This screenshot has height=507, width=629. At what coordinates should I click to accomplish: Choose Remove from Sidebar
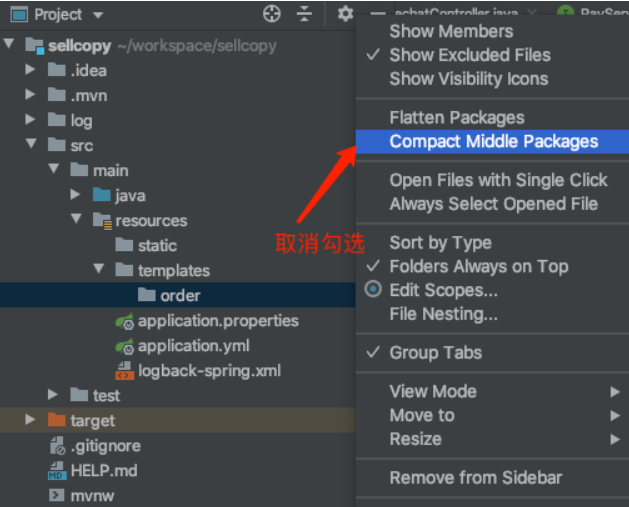pyautogui.click(x=475, y=478)
